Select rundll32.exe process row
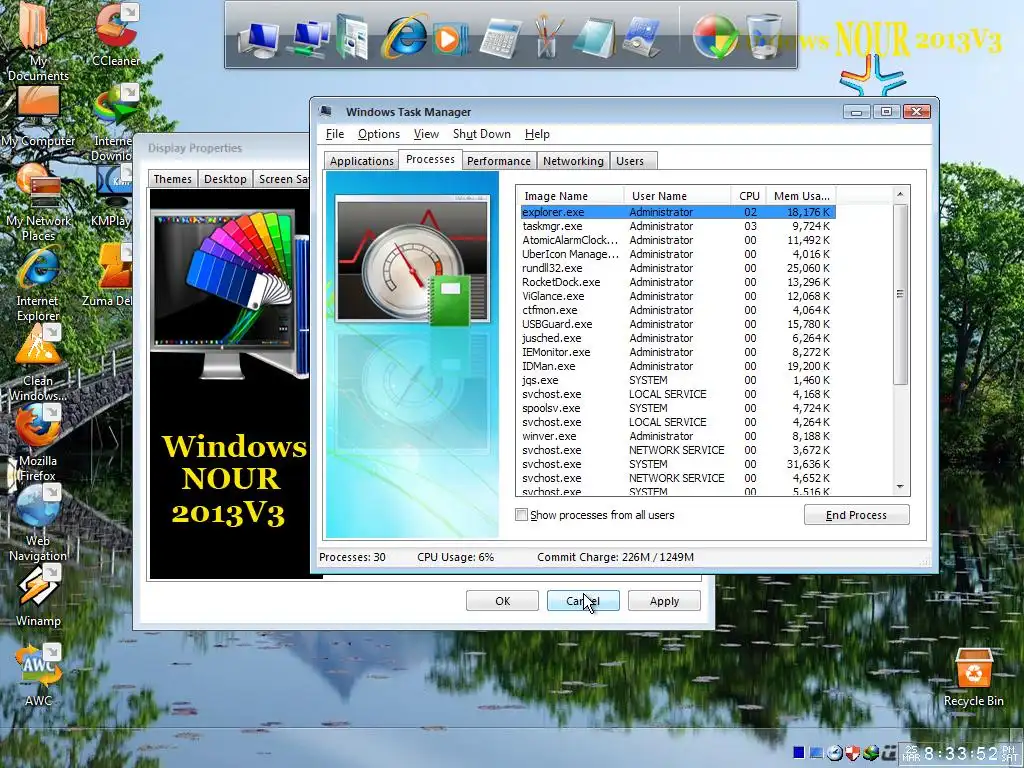Viewport: 1024px width, 768px height. coord(678,268)
